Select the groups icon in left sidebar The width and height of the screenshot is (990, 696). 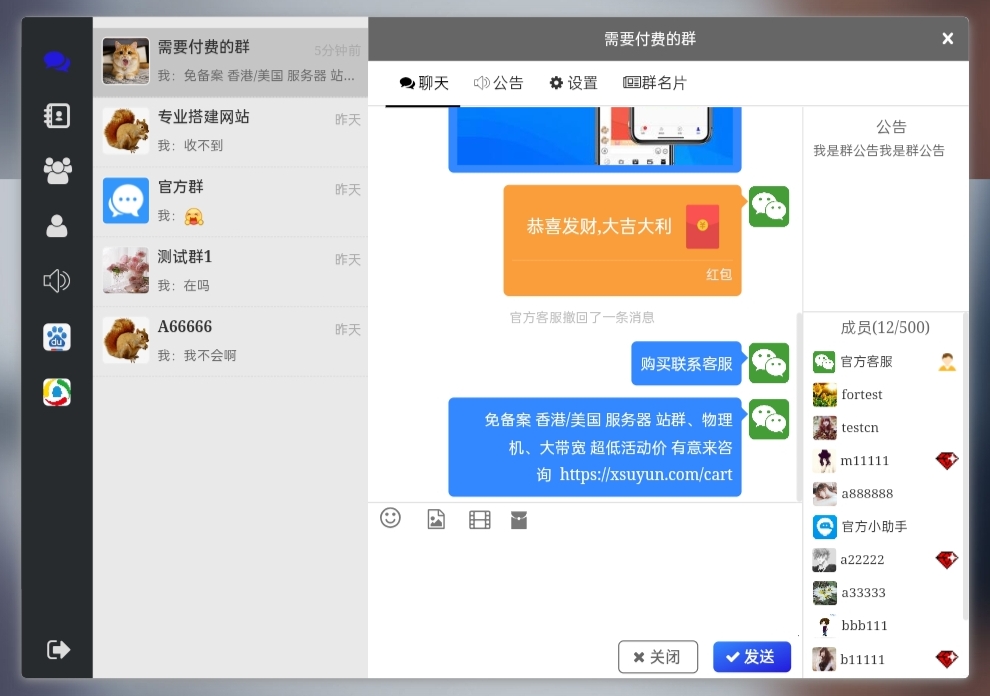pos(56,170)
